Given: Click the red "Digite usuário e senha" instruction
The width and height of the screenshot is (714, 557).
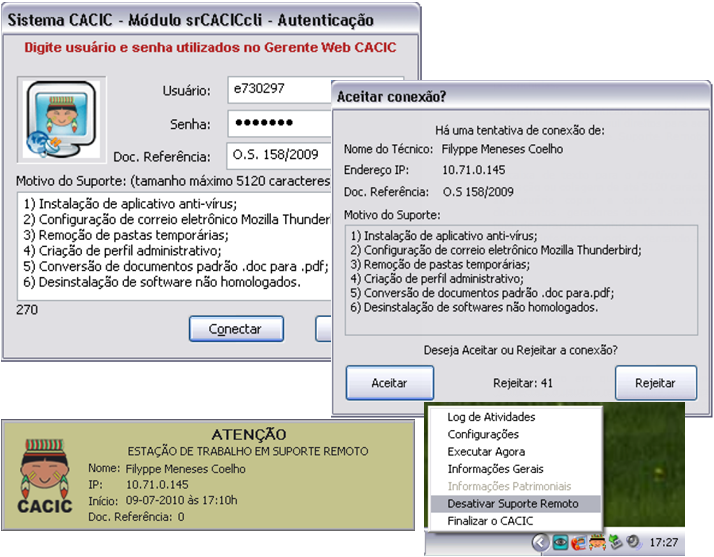Looking at the screenshot, I should coord(210,47).
